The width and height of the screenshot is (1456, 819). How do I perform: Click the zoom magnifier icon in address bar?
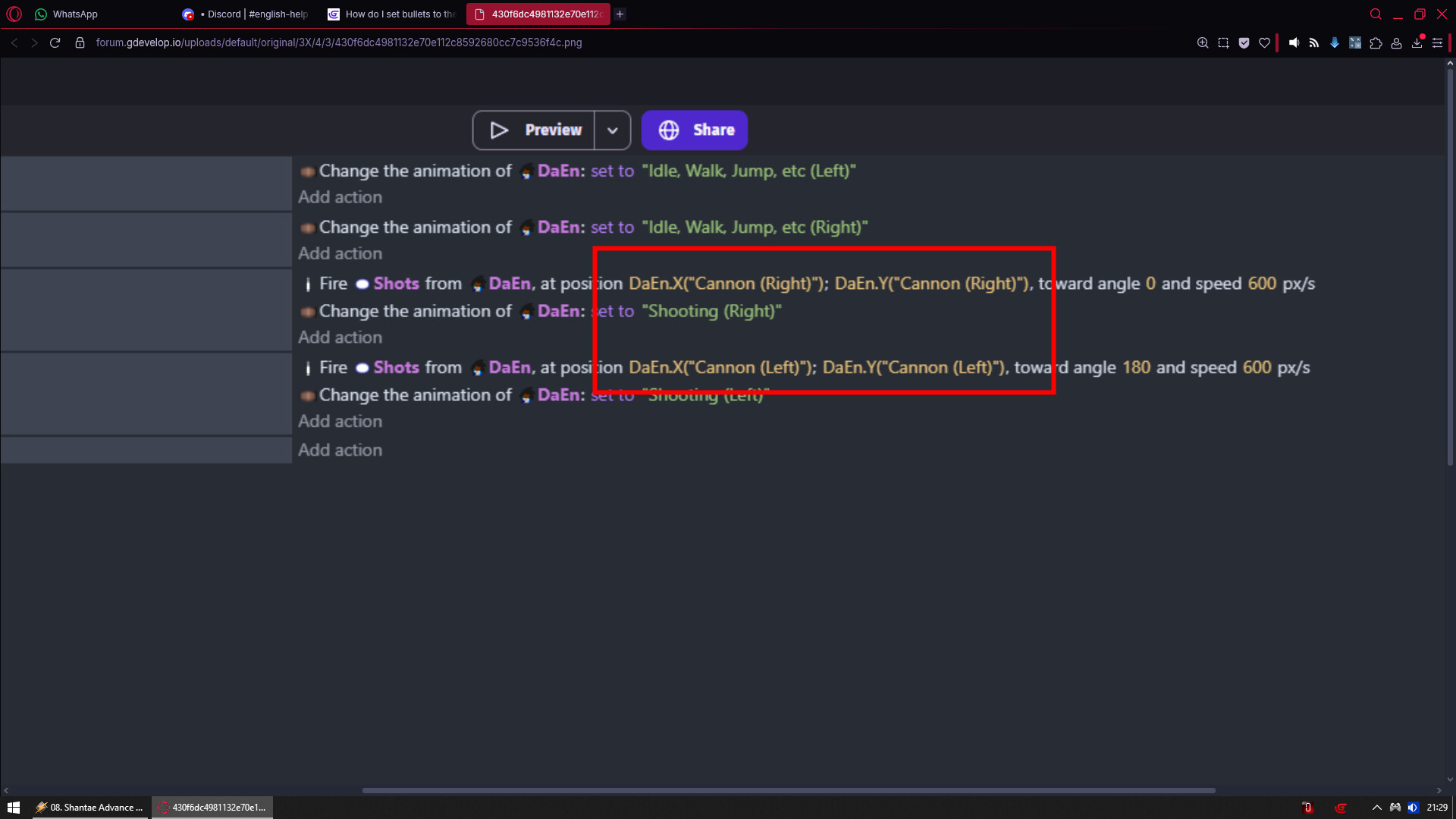pos(1203,43)
